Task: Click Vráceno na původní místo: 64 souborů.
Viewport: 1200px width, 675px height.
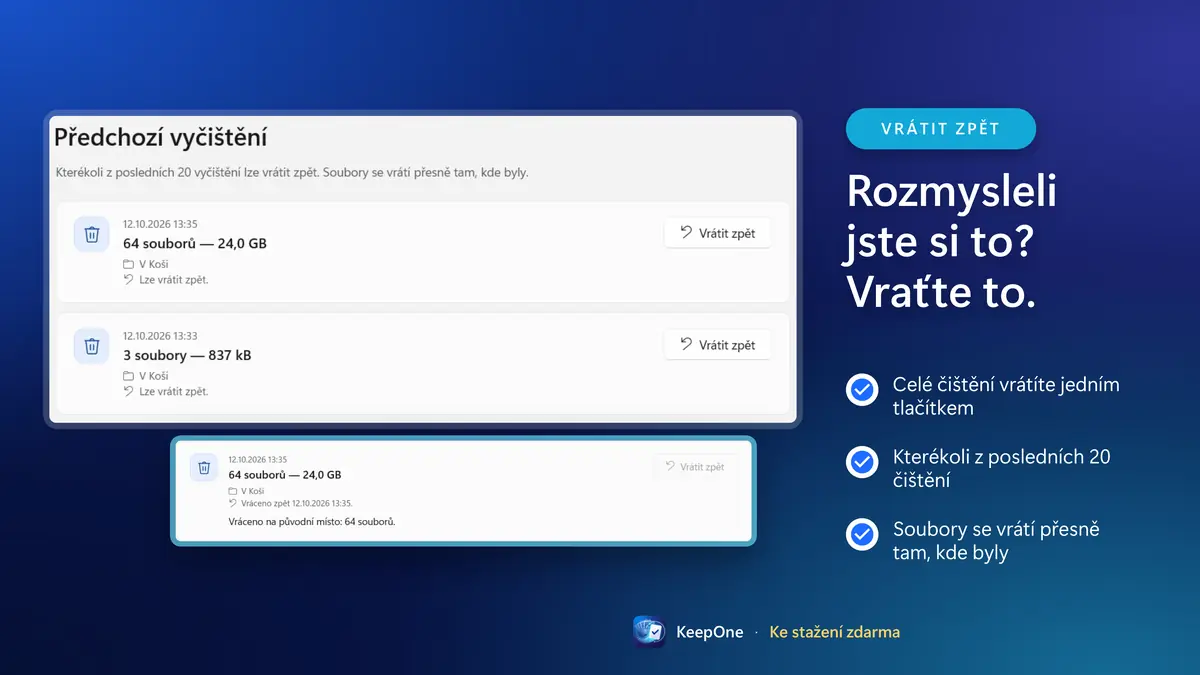Action: pos(312,522)
